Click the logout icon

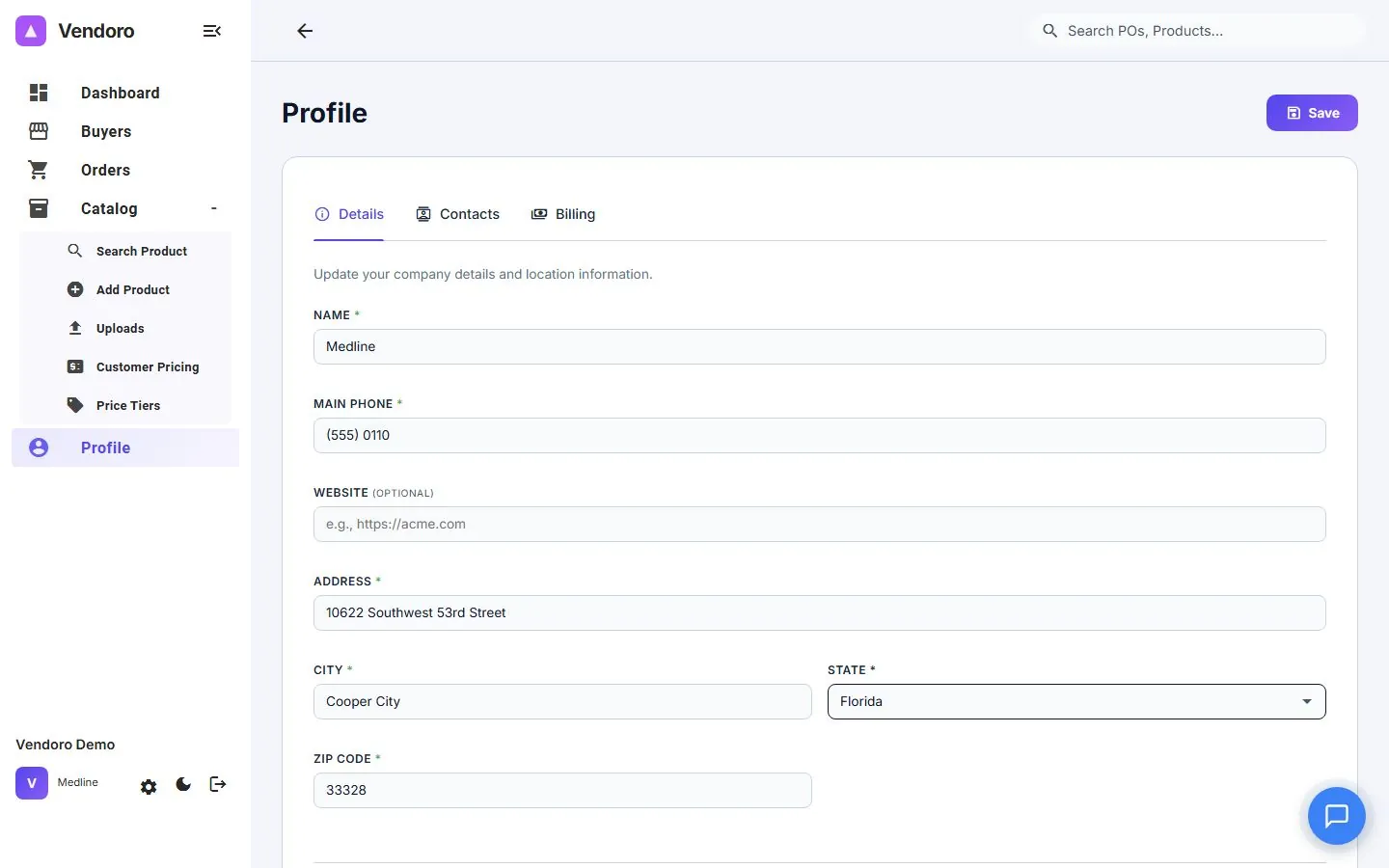[218, 784]
